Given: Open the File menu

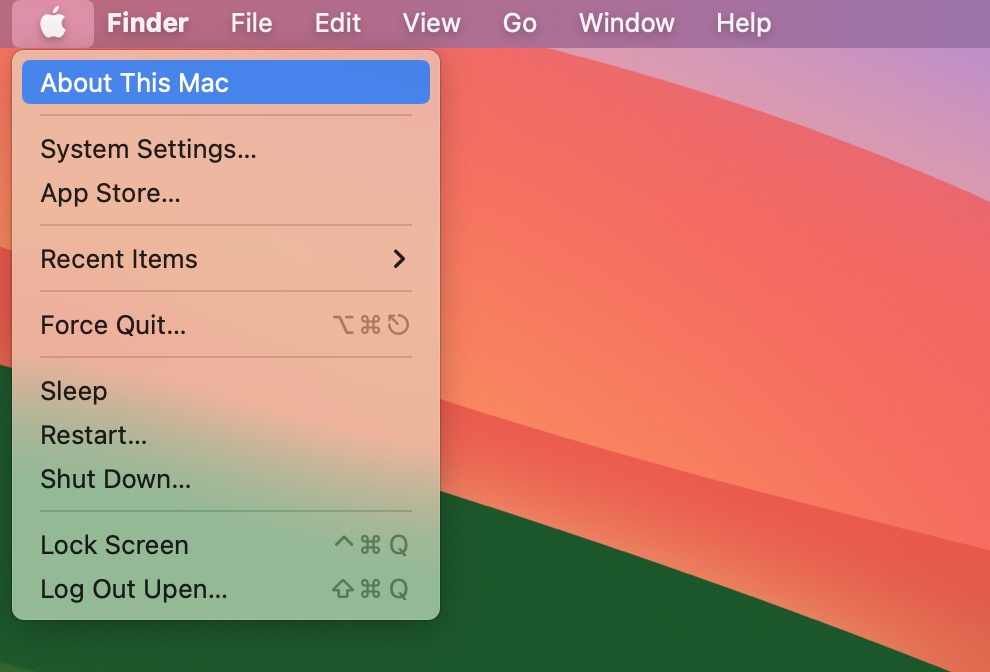Looking at the screenshot, I should [251, 23].
